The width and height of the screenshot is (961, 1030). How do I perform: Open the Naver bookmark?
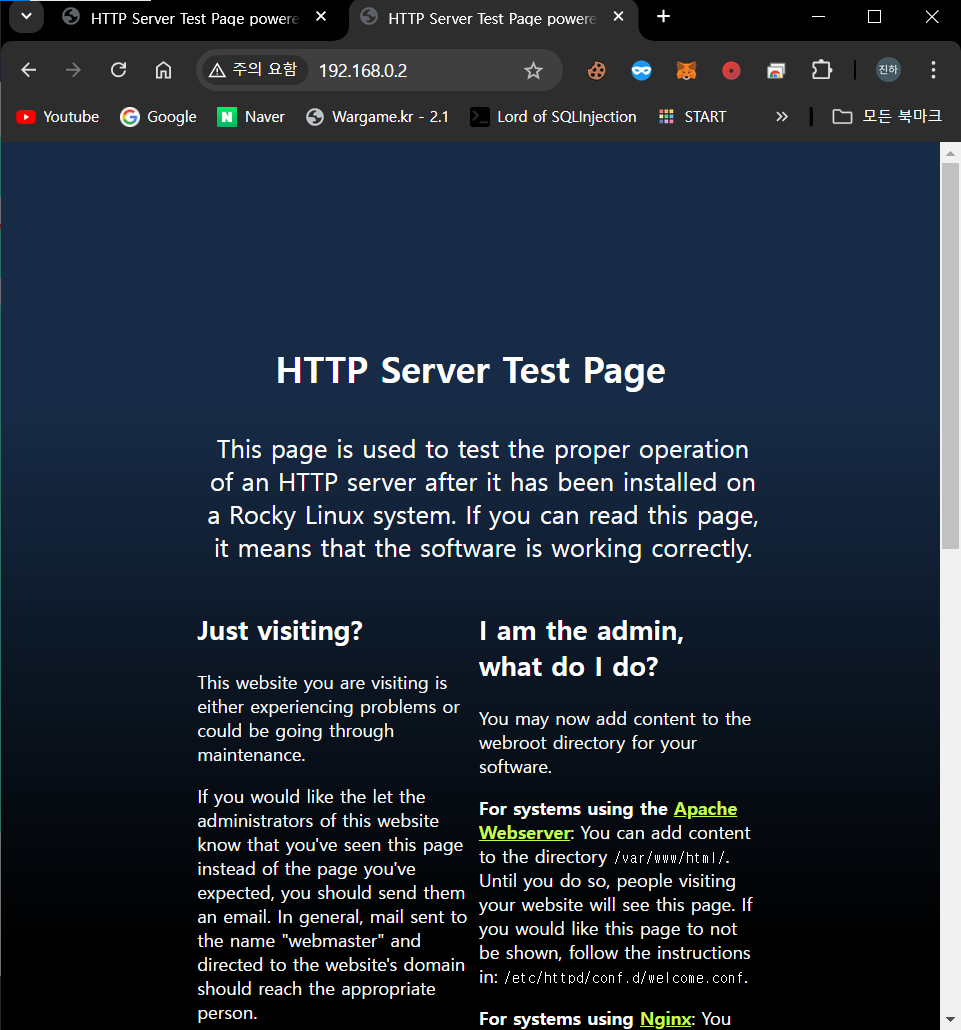(251, 117)
